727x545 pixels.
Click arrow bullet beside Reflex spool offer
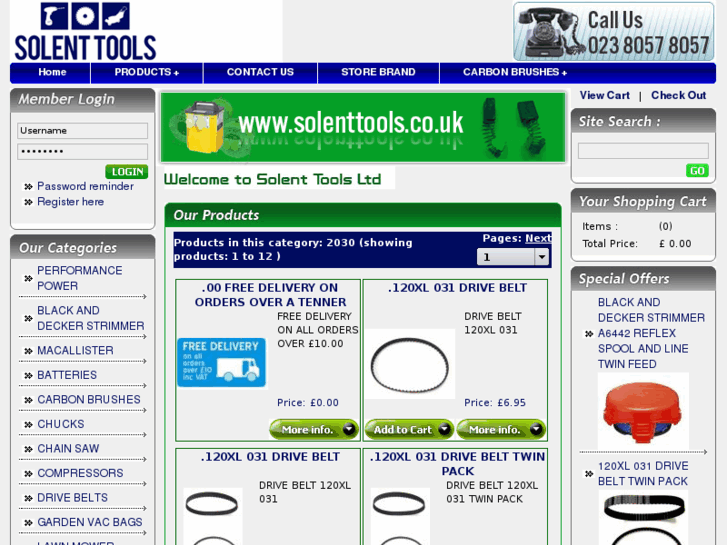pyautogui.click(x=589, y=333)
